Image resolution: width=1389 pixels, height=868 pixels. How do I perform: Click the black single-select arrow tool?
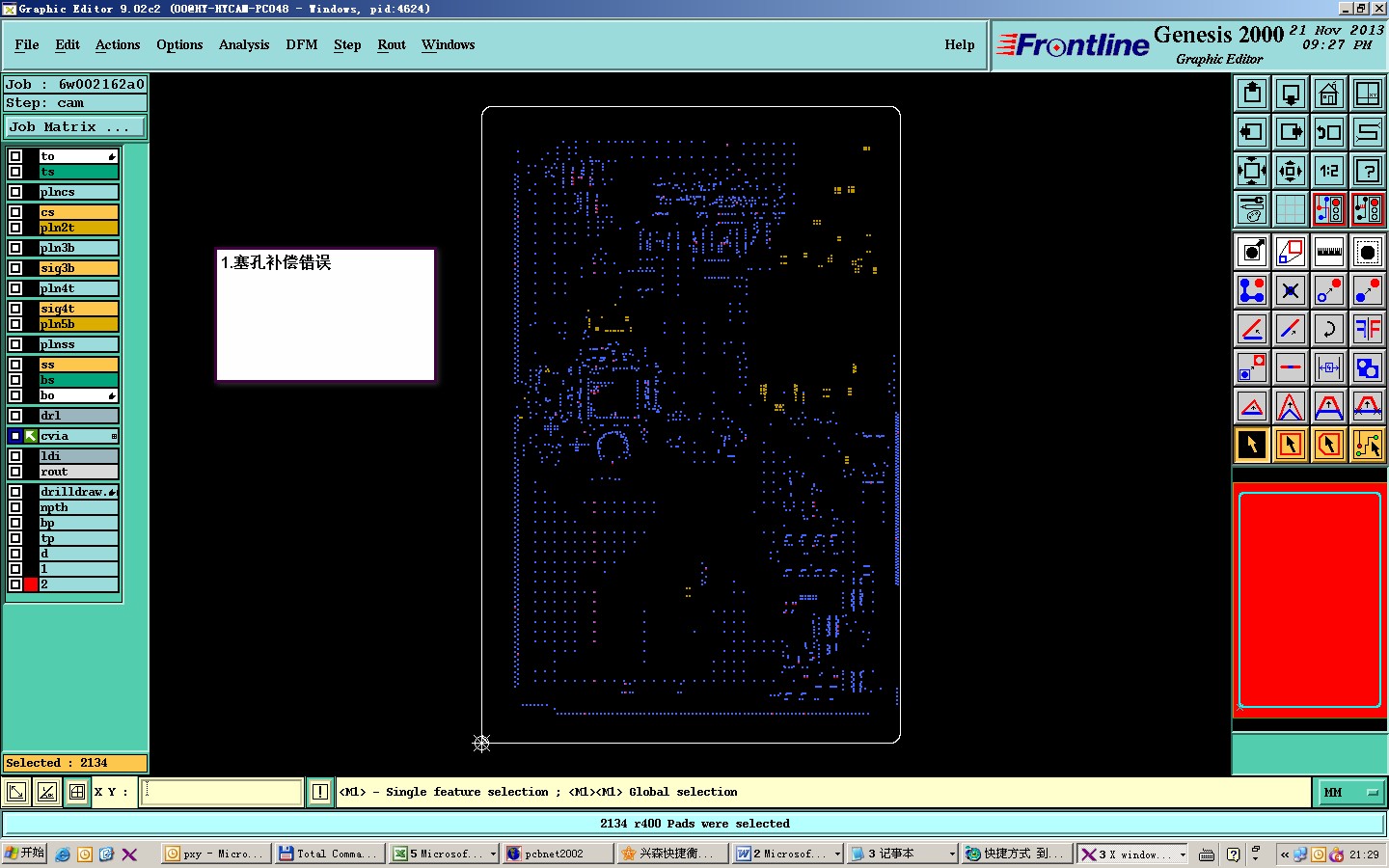pyautogui.click(x=1252, y=445)
